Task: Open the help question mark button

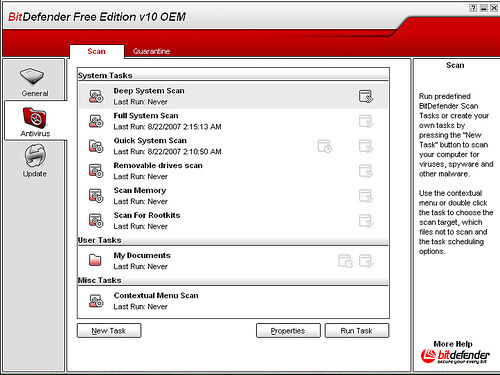Action: pos(473,8)
